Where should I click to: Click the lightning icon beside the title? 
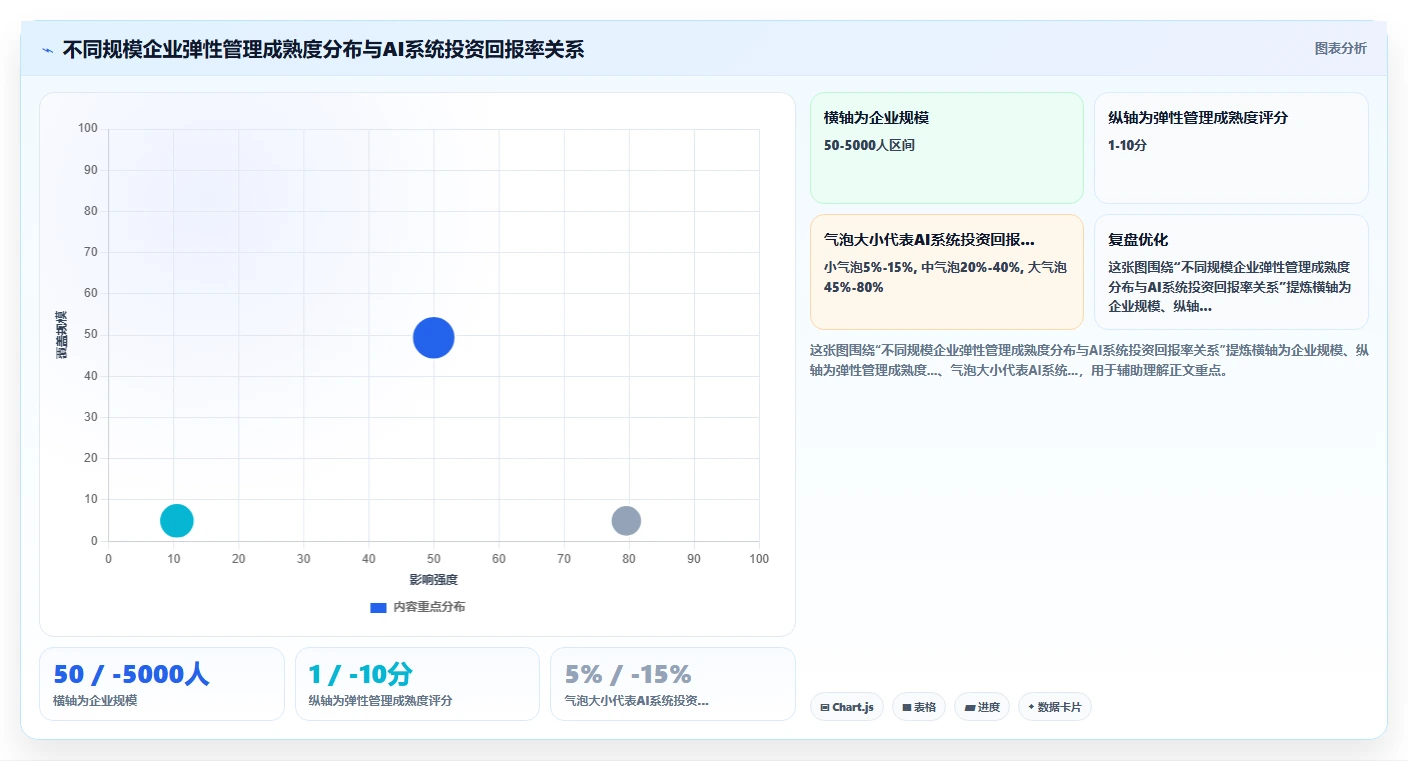pos(47,50)
